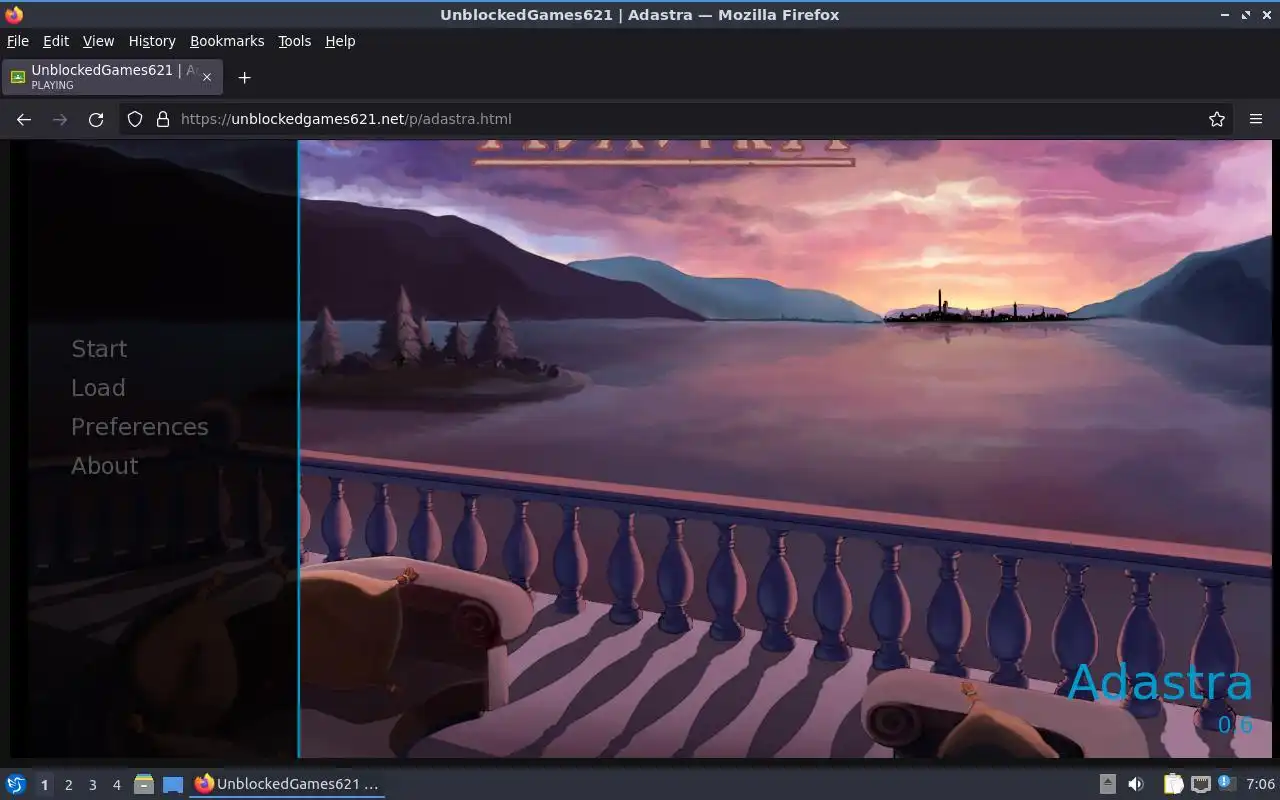Open the File menu
Image resolution: width=1280 pixels, height=800 pixels.
point(18,41)
